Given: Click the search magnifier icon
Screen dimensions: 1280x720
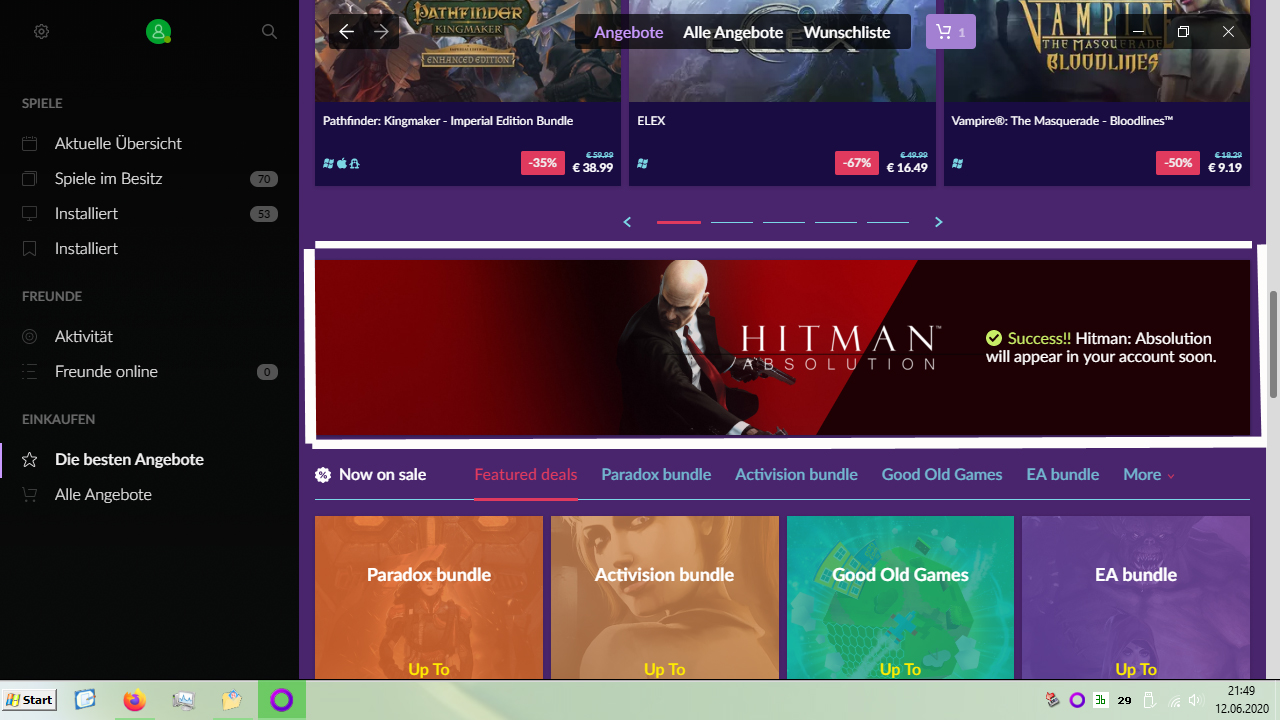Looking at the screenshot, I should 269,32.
